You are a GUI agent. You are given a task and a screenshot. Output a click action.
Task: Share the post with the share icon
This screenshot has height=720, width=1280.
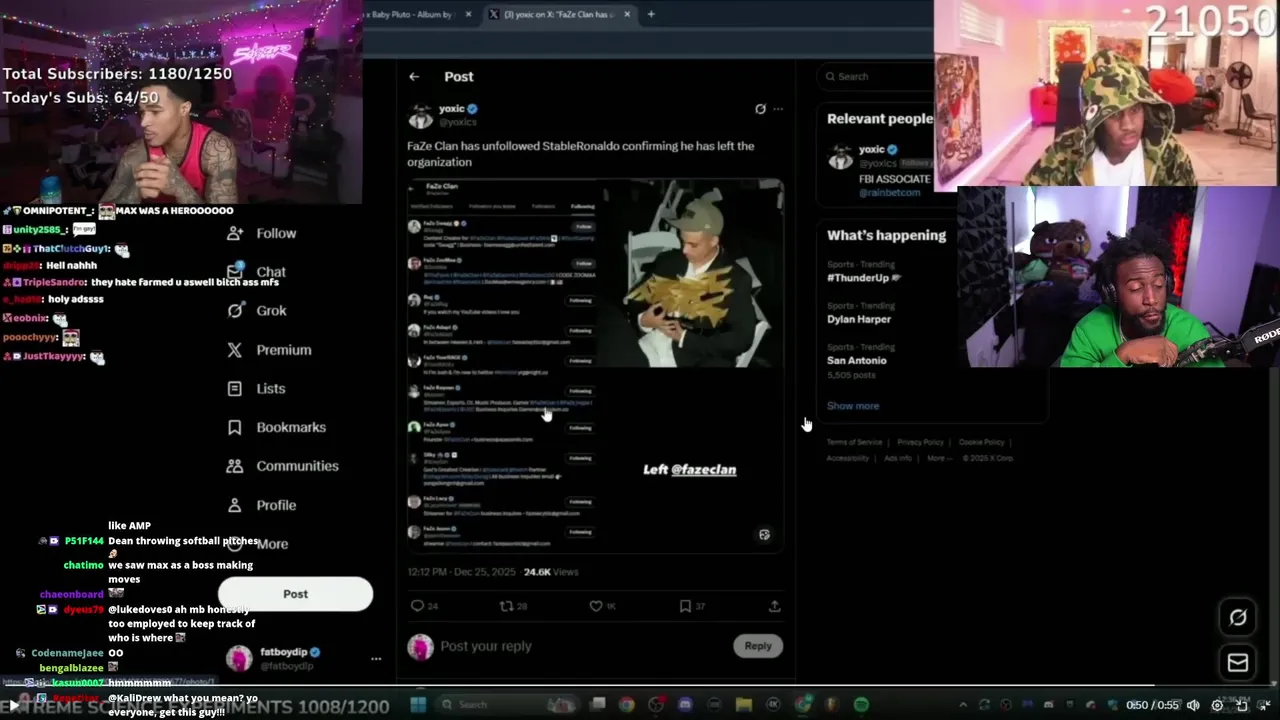pos(774,606)
